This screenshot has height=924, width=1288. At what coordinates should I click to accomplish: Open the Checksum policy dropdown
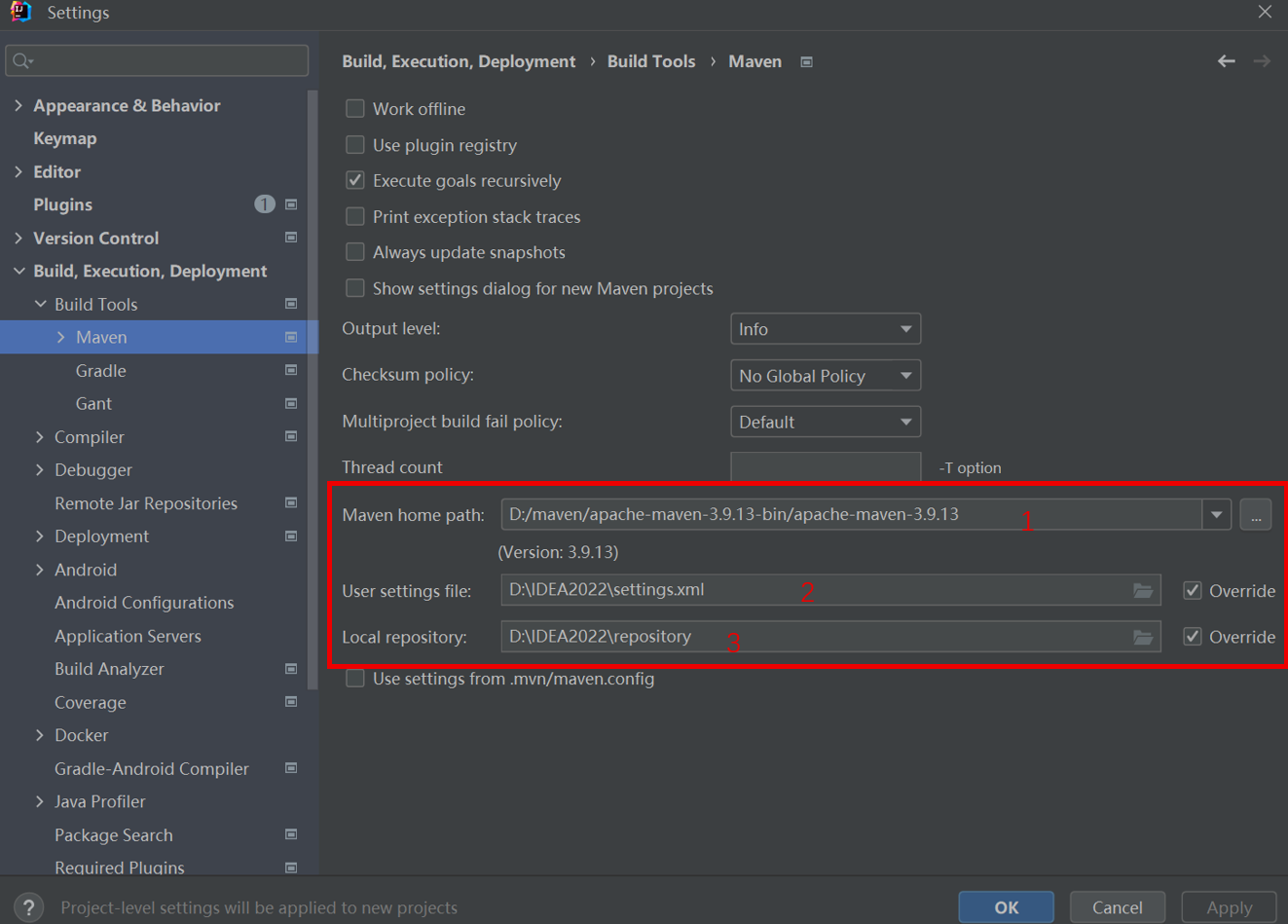(826, 376)
